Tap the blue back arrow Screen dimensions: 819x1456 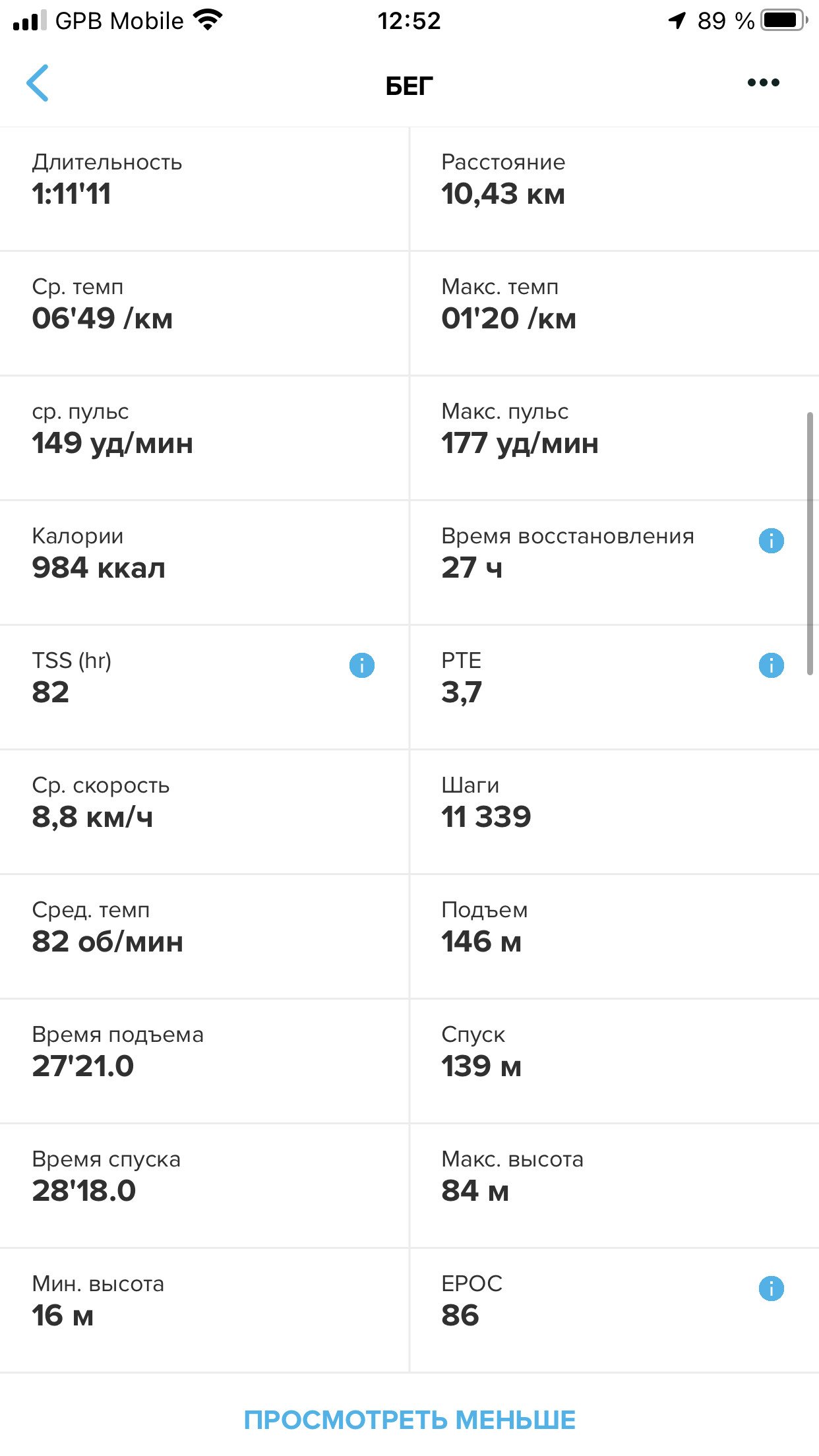pyautogui.click(x=38, y=83)
